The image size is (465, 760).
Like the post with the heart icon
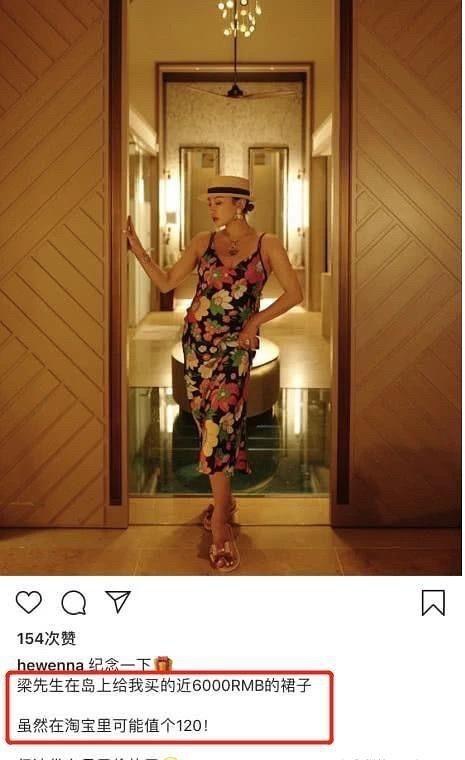29,602
